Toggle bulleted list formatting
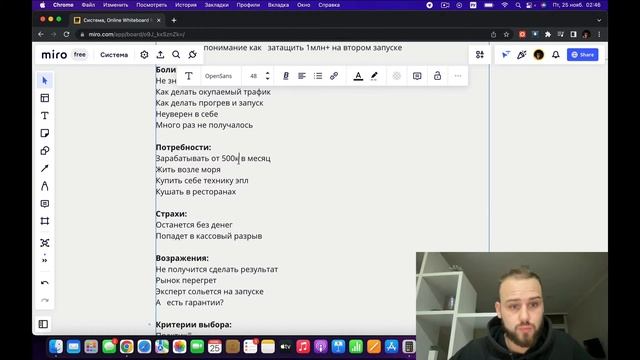This screenshot has height=360, width=640. point(318,76)
